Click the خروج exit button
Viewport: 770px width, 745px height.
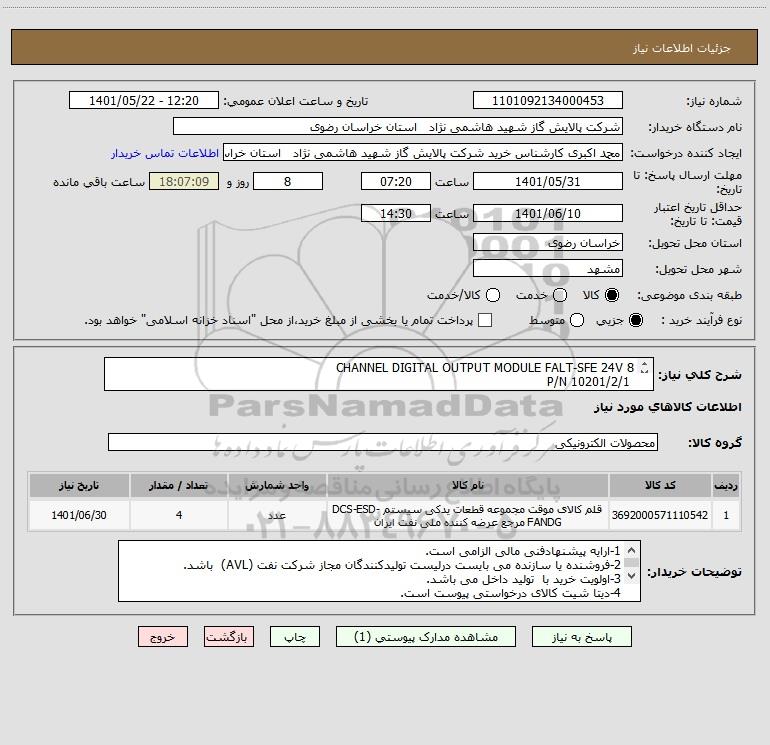[x=163, y=636]
